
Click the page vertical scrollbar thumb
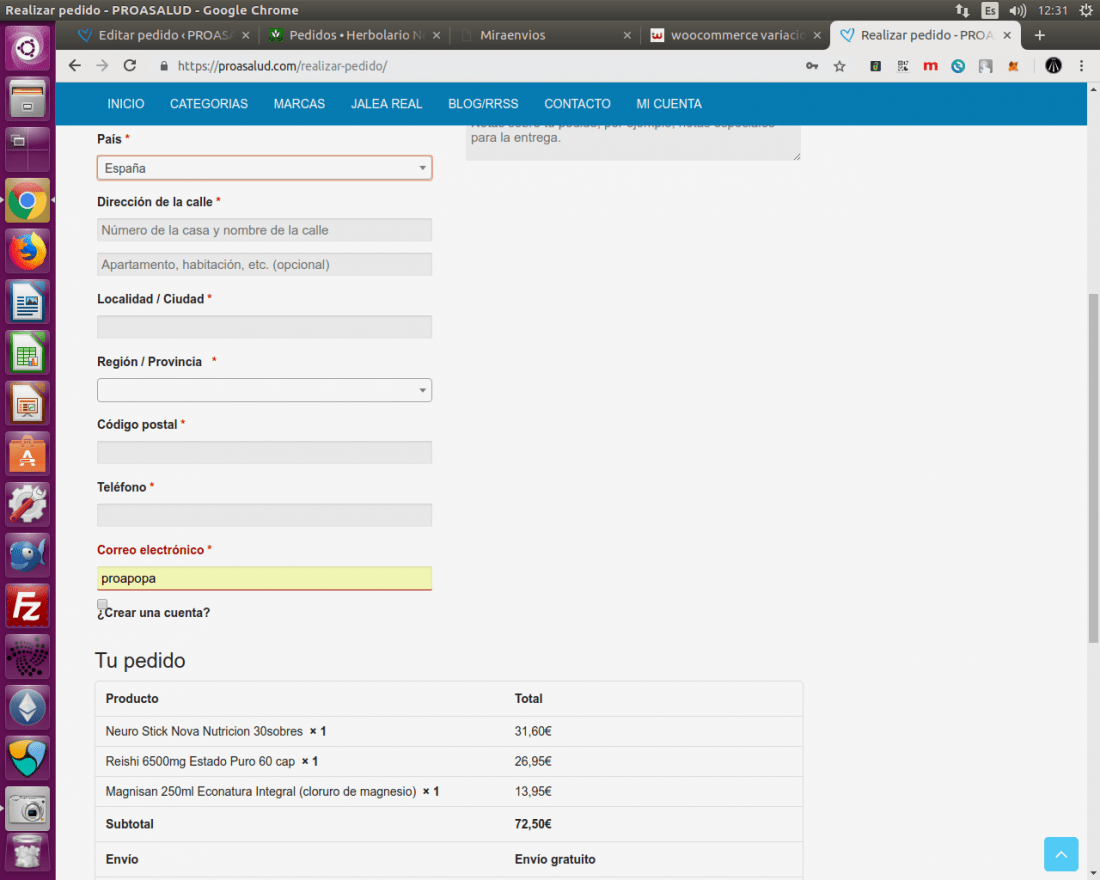(1093, 468)
